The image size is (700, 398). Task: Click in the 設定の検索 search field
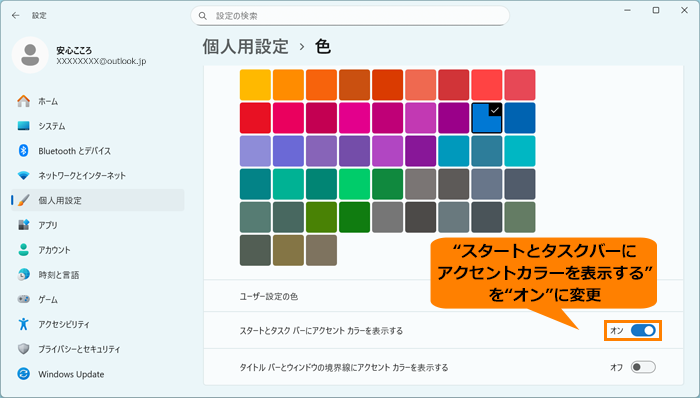(x=350, y=16)
